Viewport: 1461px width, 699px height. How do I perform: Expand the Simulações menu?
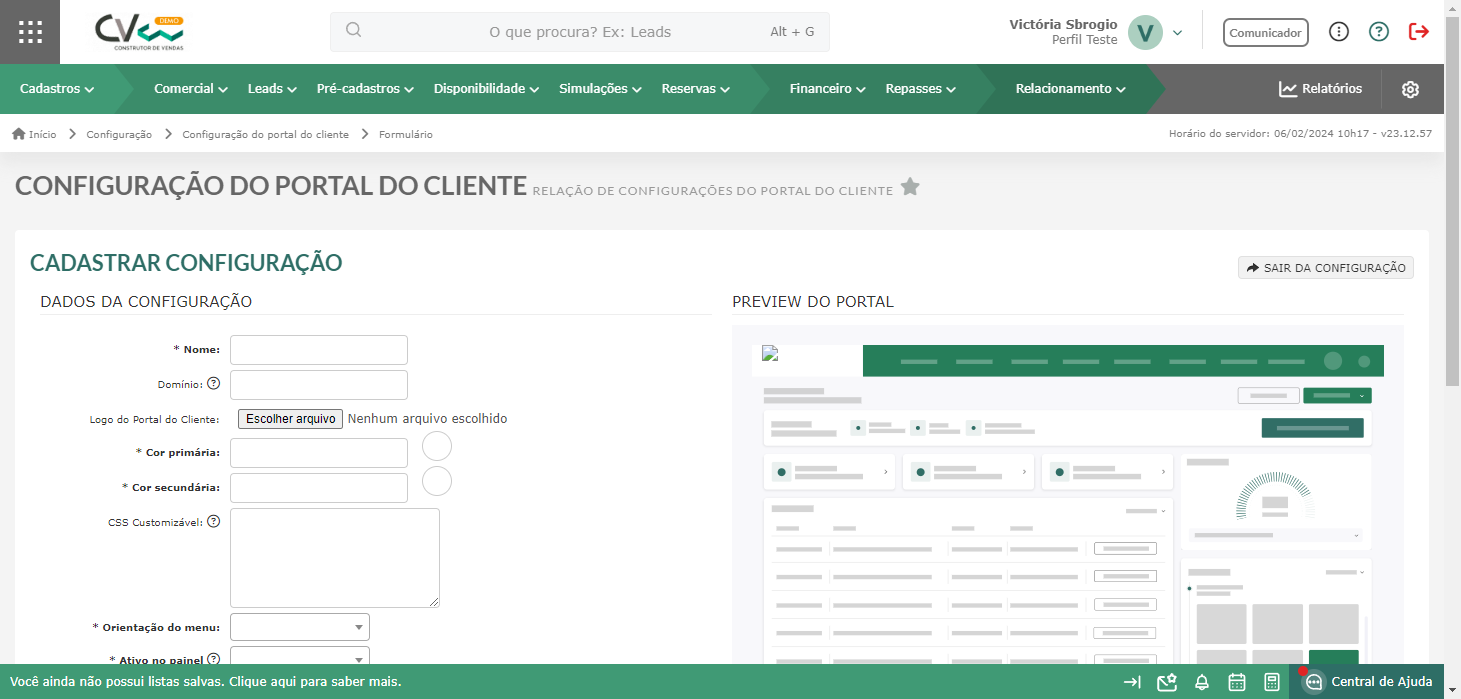600,89
